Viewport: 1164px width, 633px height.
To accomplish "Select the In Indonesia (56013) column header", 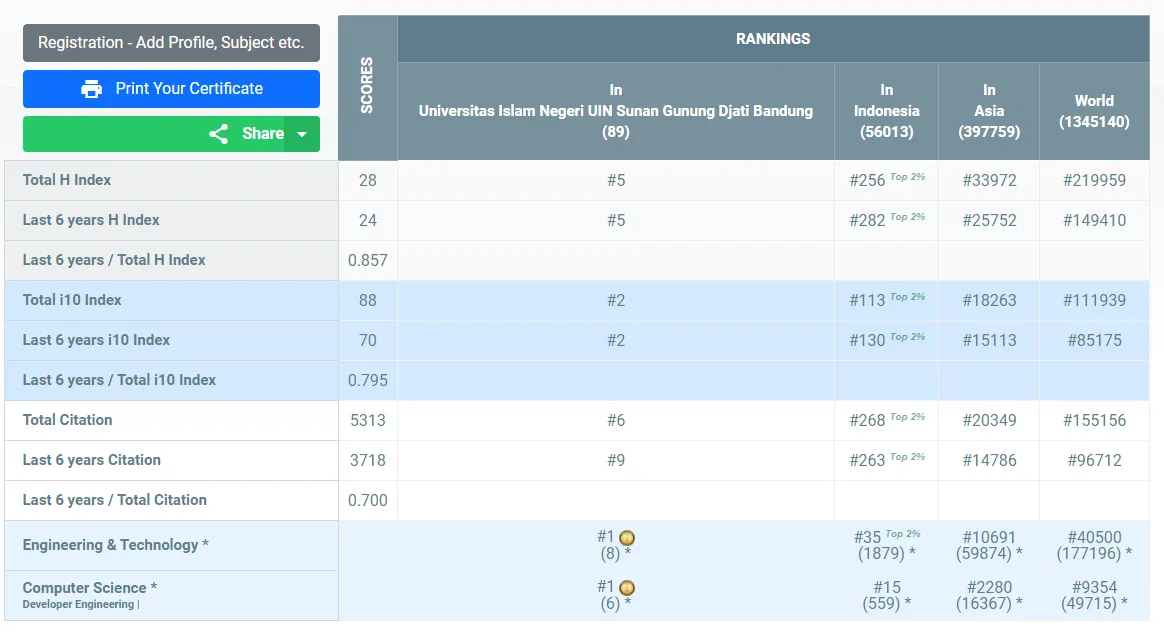I will click(x=886, y=111).
